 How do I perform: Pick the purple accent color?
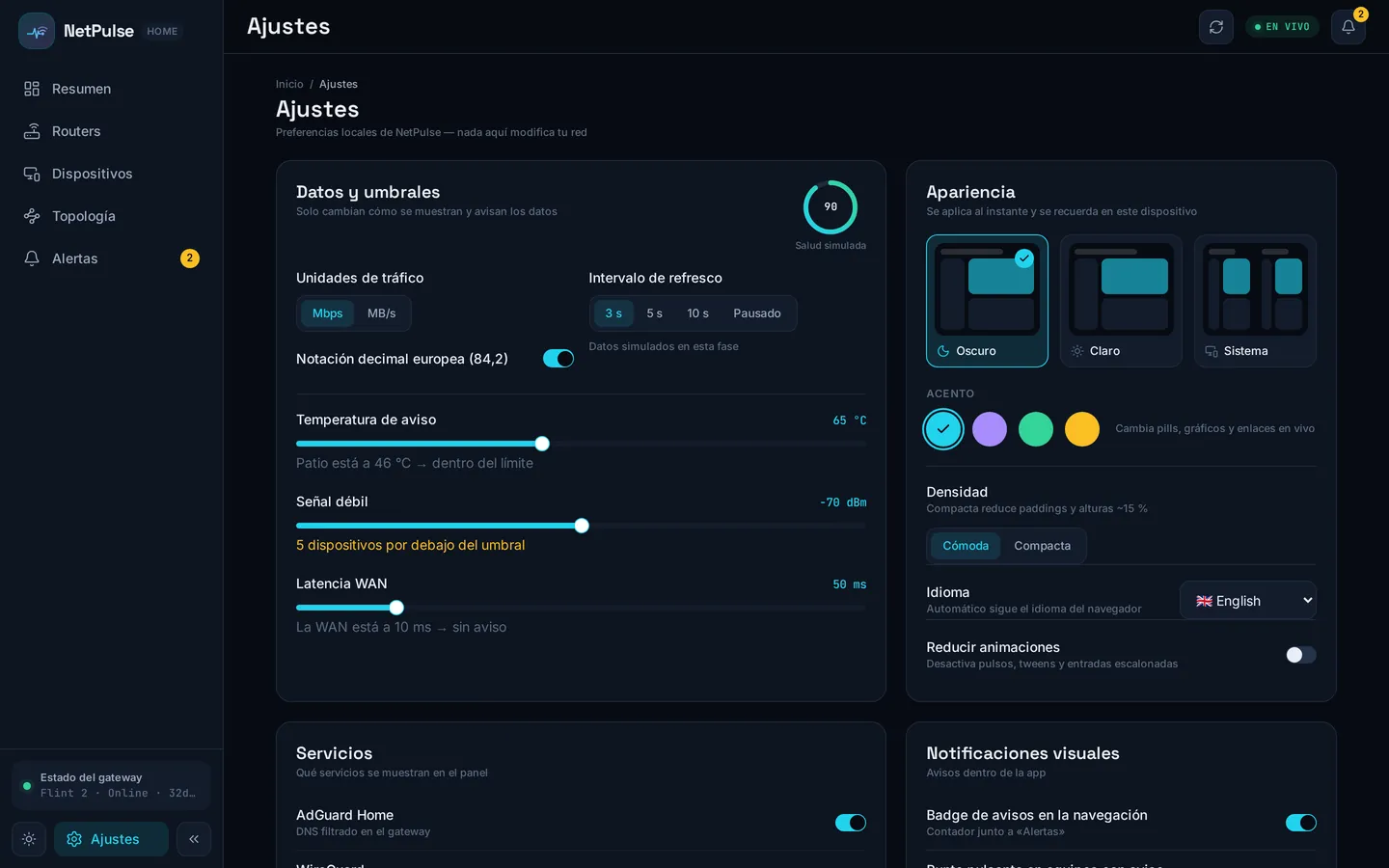(990, 429)
